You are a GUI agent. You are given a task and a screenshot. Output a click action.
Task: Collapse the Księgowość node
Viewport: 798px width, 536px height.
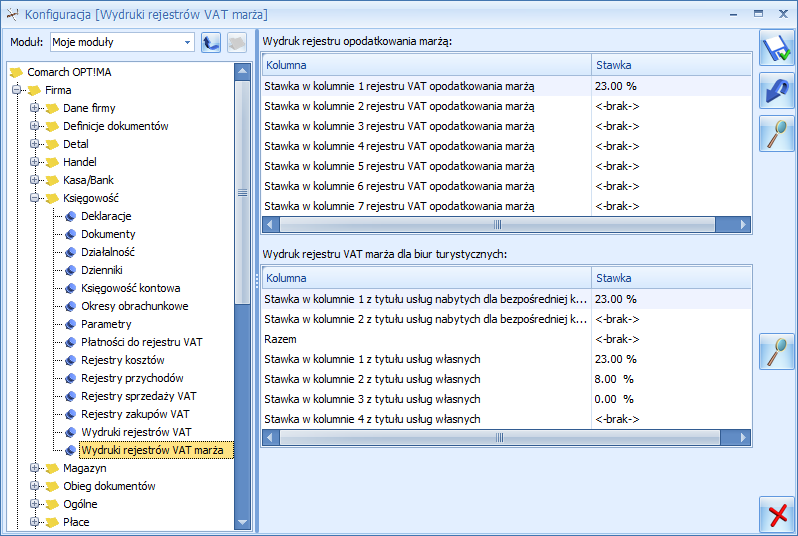click(x=35, y=198)
